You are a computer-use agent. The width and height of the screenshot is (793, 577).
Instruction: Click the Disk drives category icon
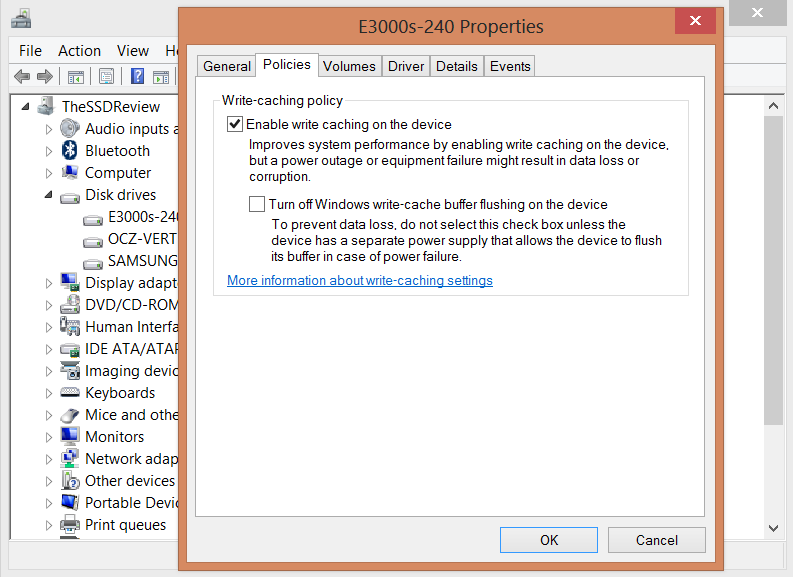[70, 197]
